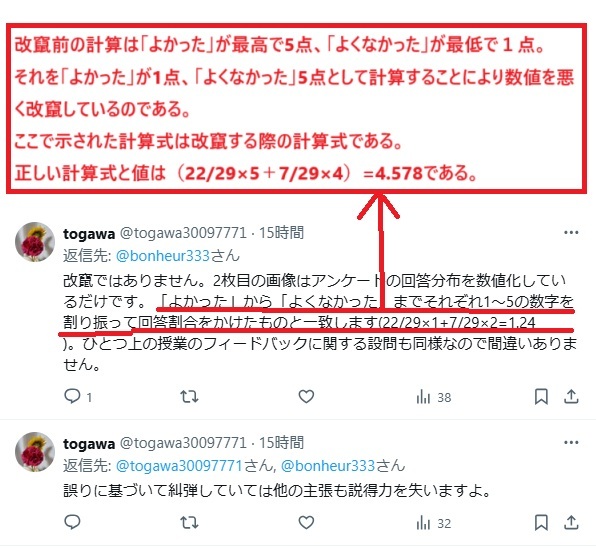Share the first togawa tweet
This screenshot has width=596, height=552.
pyautogui.click(x=571, y=396)
